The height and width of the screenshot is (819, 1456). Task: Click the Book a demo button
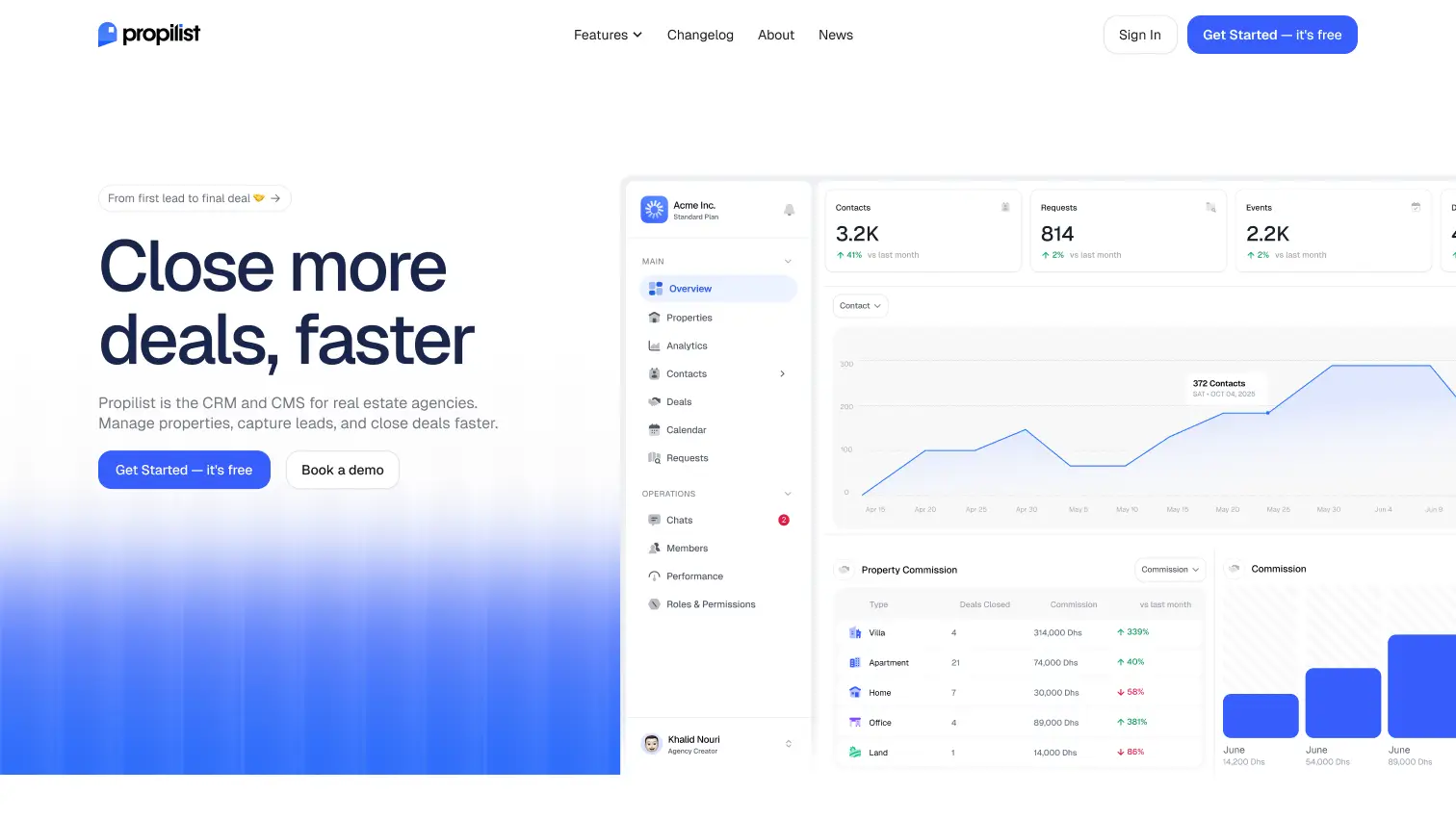pos(342,470)
